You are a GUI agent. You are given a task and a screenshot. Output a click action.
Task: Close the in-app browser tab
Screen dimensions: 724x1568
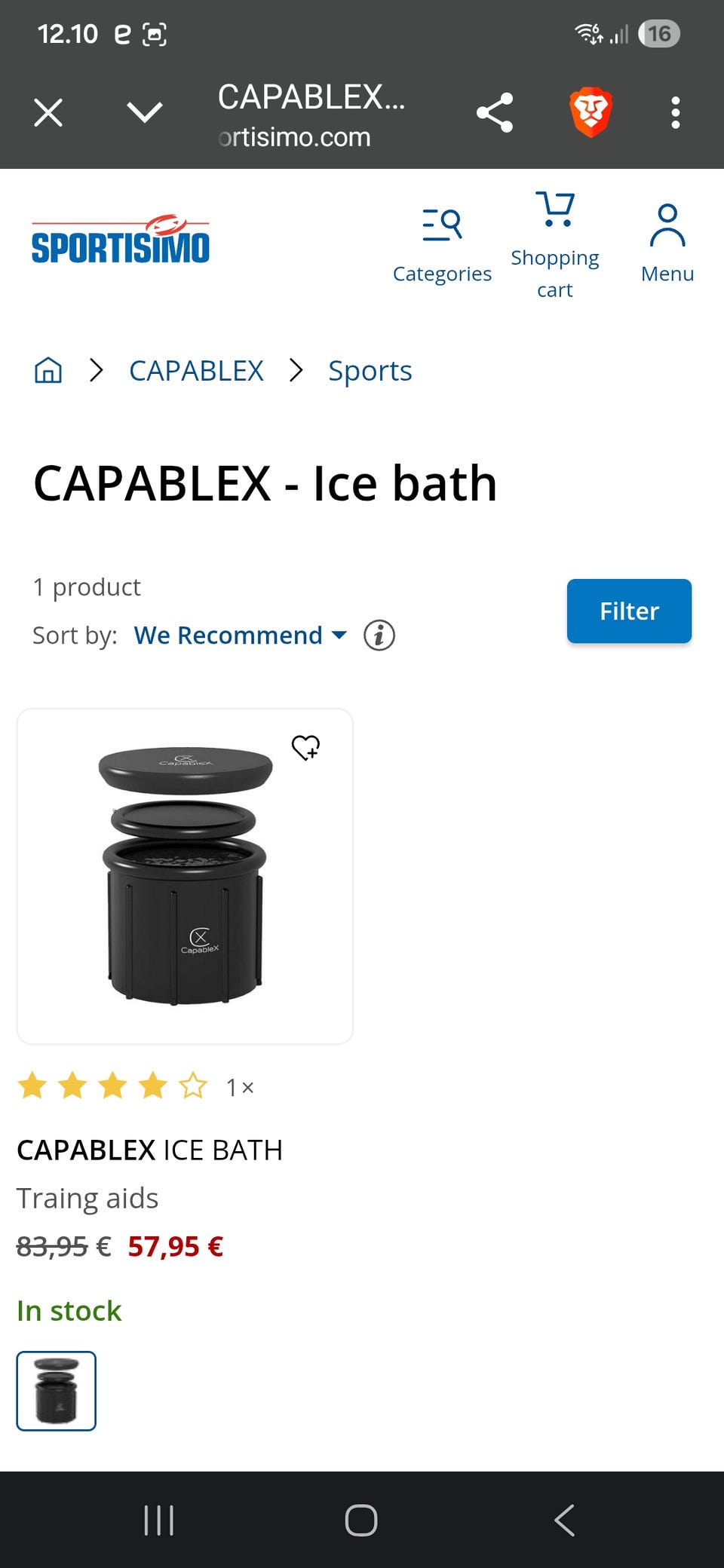point(48,113)
